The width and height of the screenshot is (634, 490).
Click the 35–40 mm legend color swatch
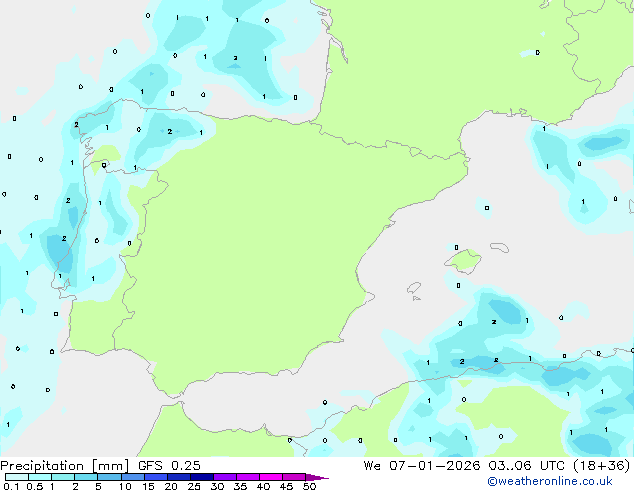pos(248,477)
